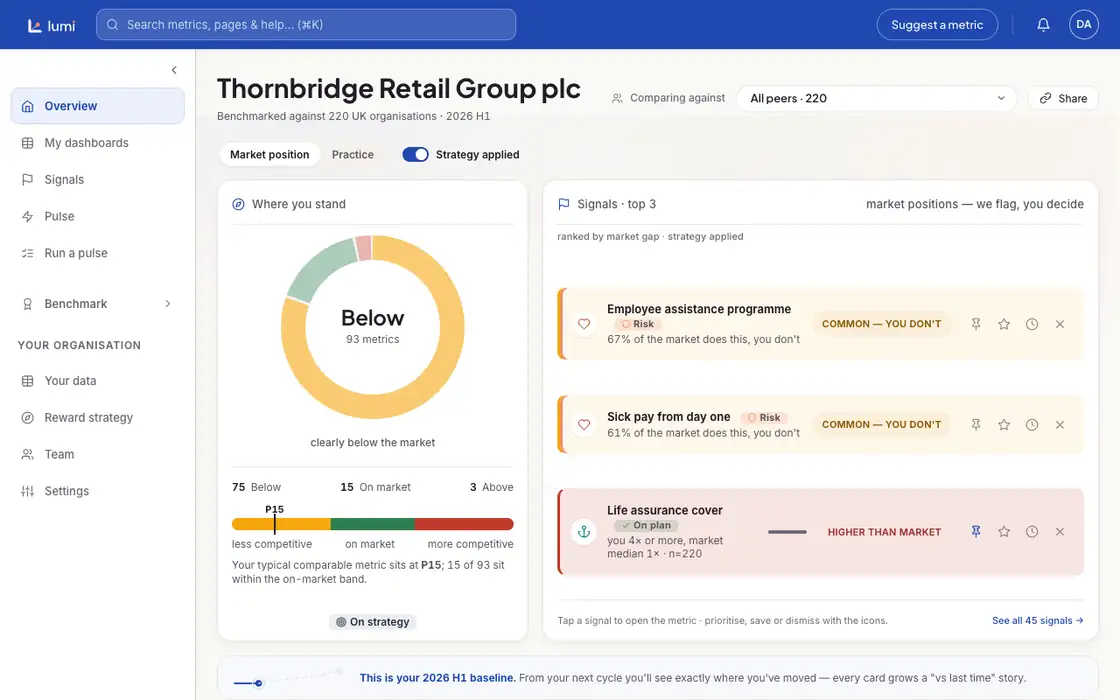Click the Signals flag icon in card header
The image size is (1120, 700).
(564, 204)
